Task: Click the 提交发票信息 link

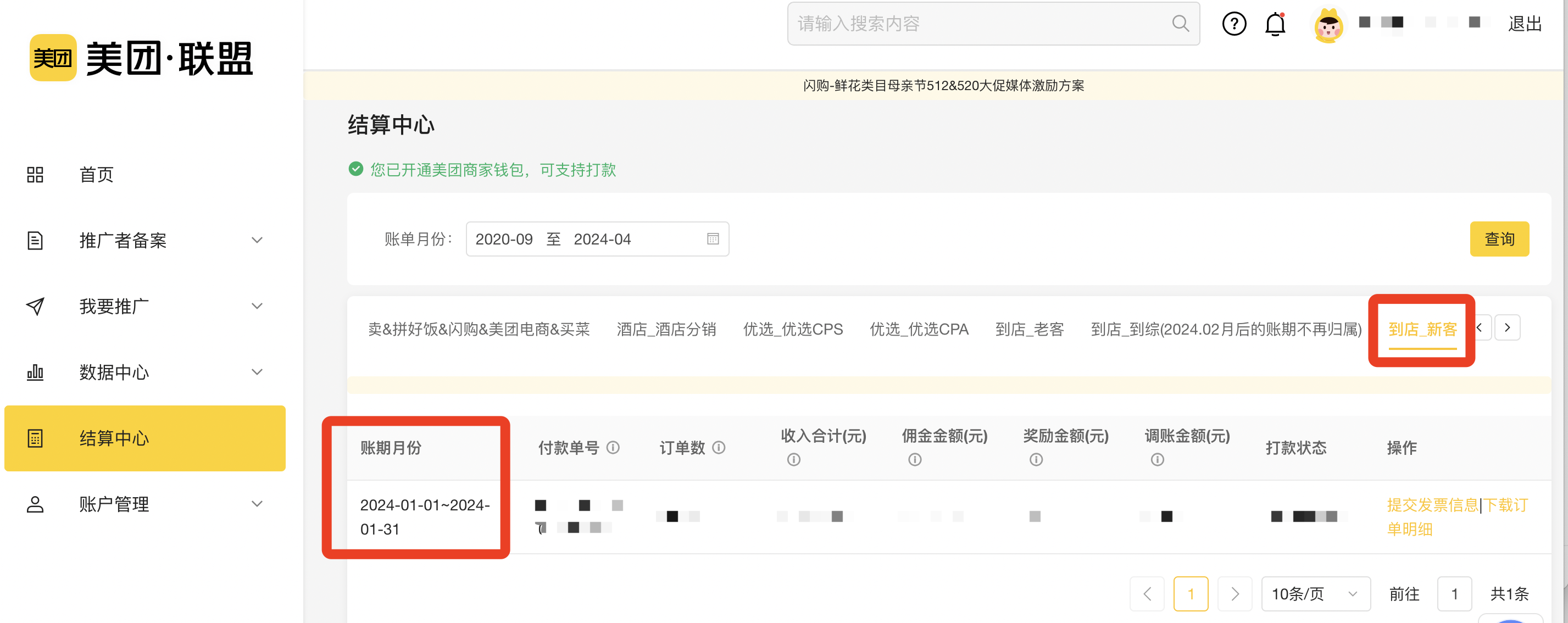Action: 1432,504
